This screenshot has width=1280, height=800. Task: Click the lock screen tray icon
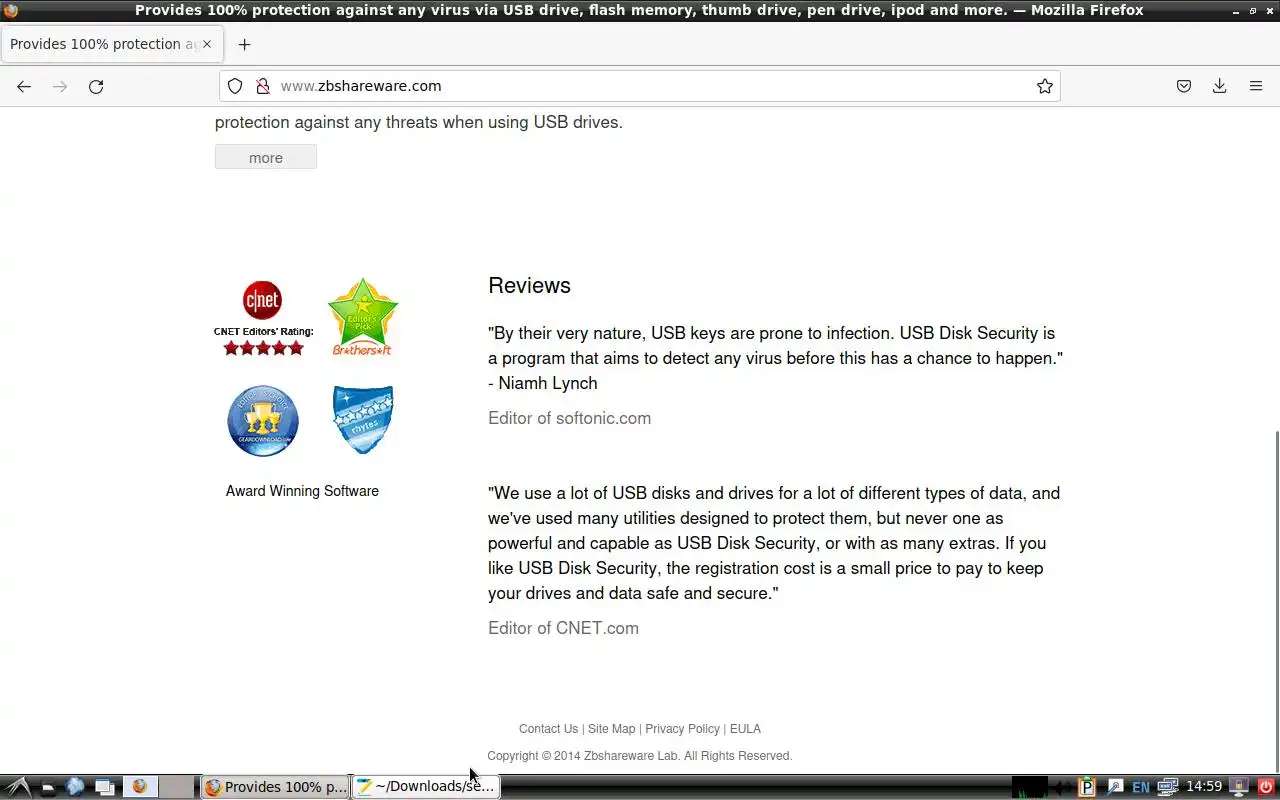[x=1239, y=787]
